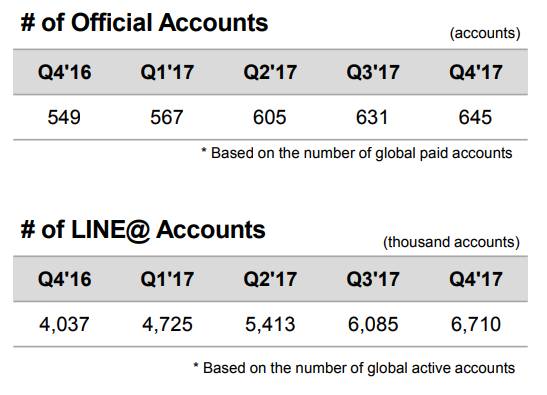Select the Q4'17 header in Official Accounts table

coord(476,72)
